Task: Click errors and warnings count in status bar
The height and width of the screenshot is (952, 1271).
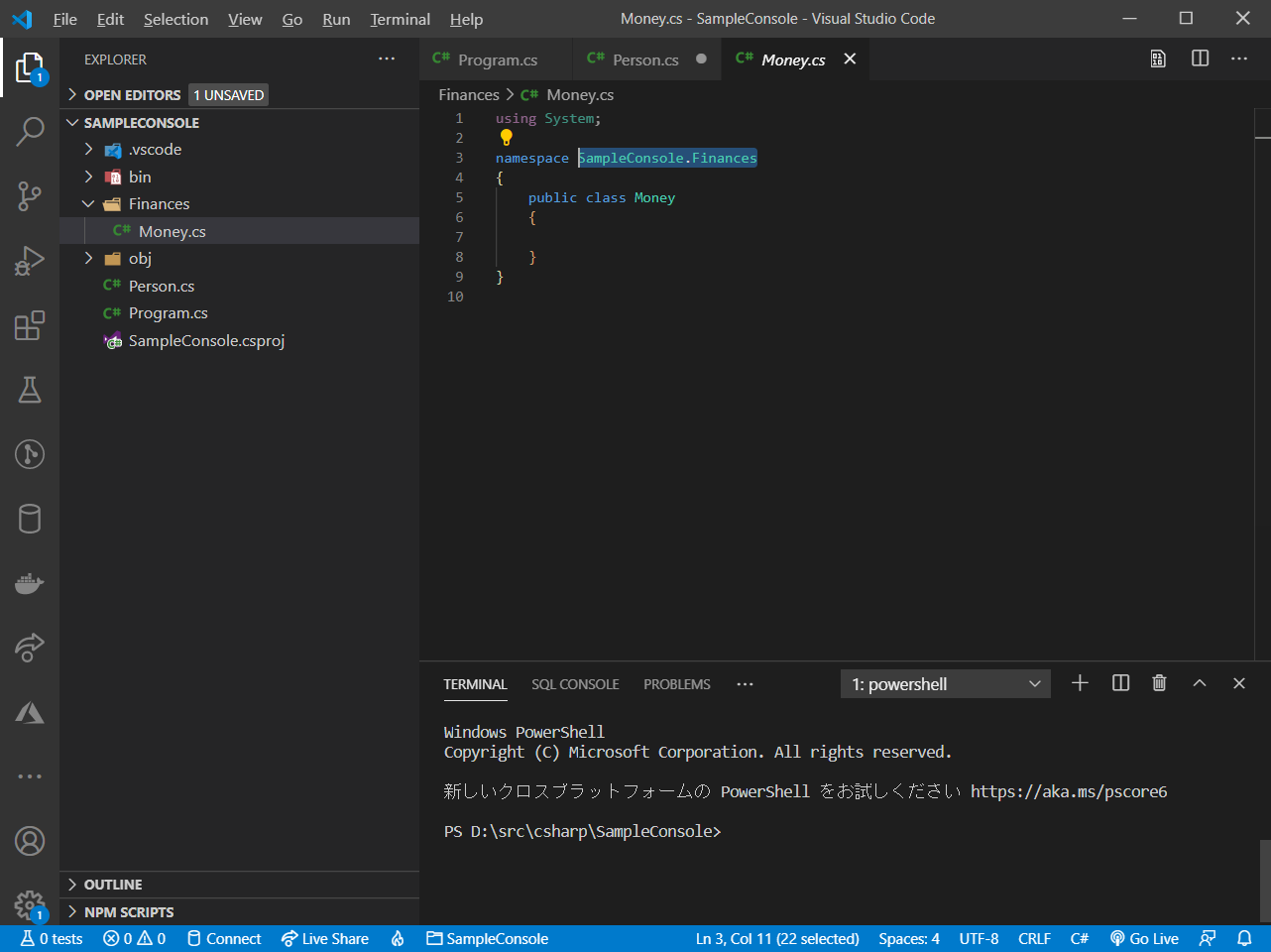Action: click(x=135, y=938)
